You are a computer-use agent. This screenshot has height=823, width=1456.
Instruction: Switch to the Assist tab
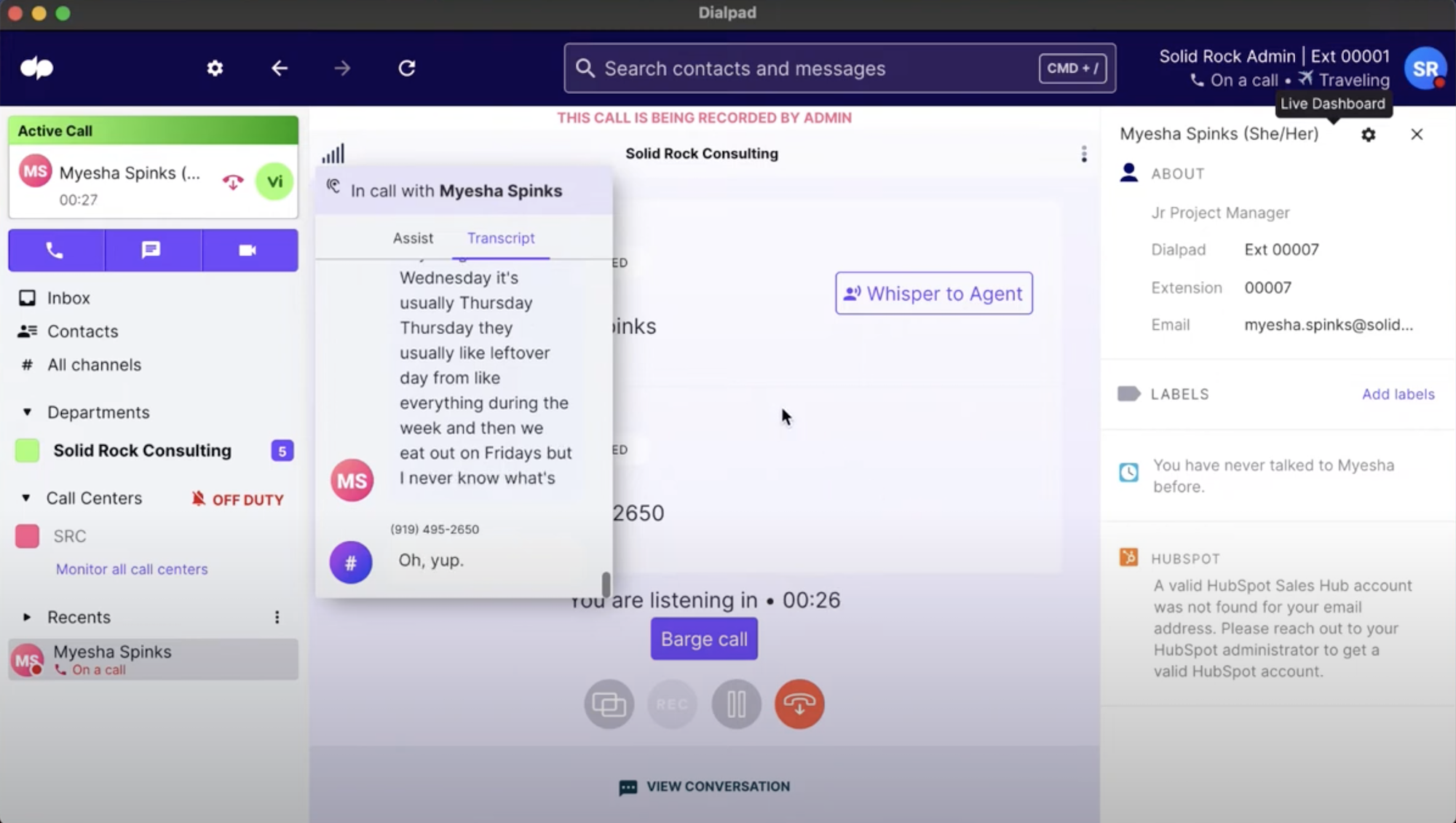tap(413, 238)
